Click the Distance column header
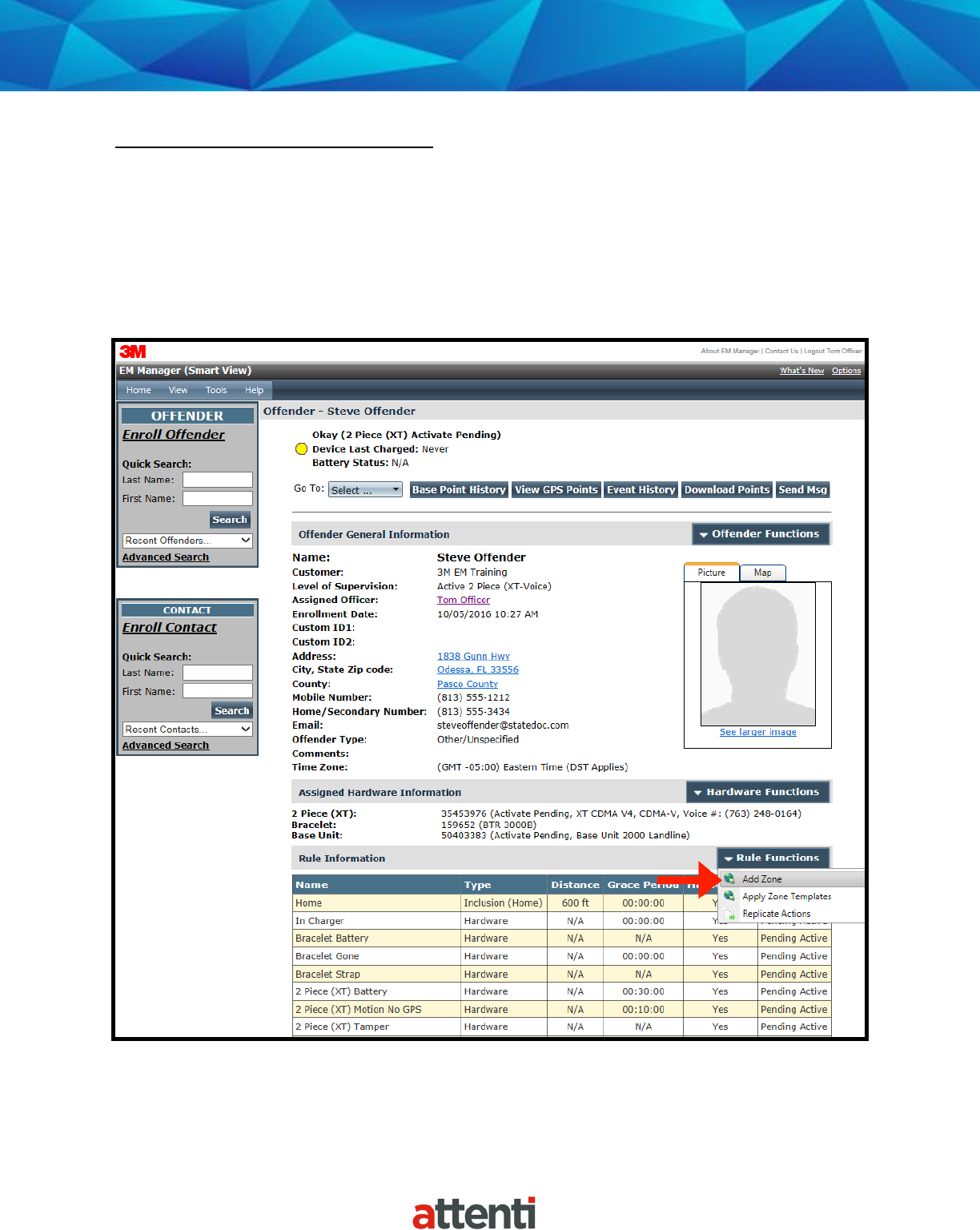The width and height of the screenshot is (980, 1230). click(575, 885)
